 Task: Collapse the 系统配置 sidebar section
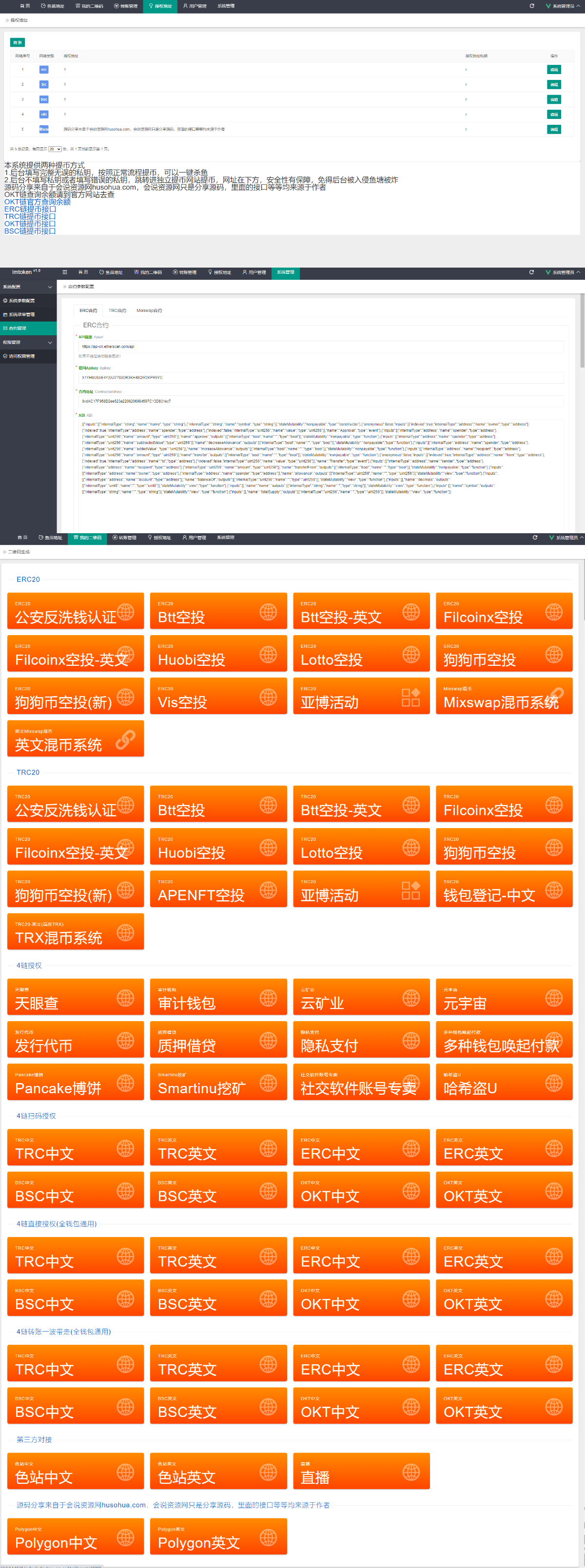(50, 287)
